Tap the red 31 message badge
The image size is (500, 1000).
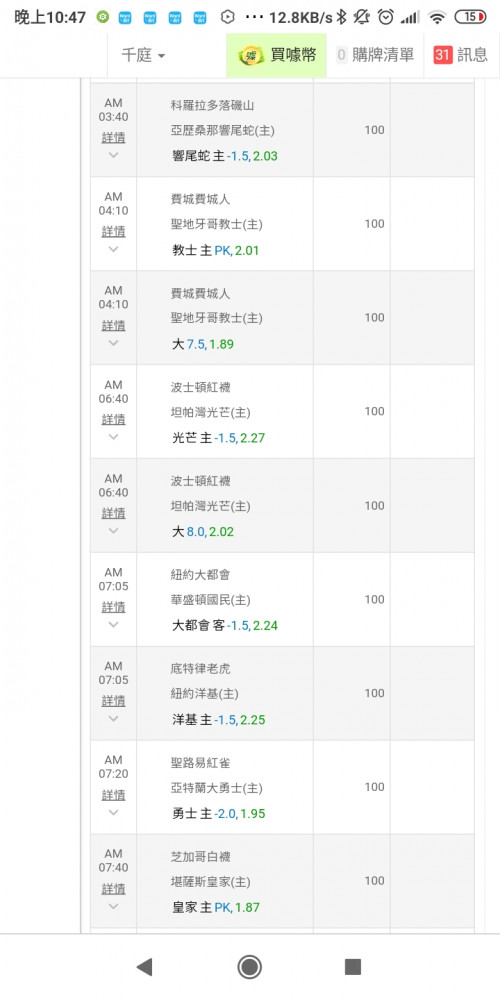(x=443, y=55)
